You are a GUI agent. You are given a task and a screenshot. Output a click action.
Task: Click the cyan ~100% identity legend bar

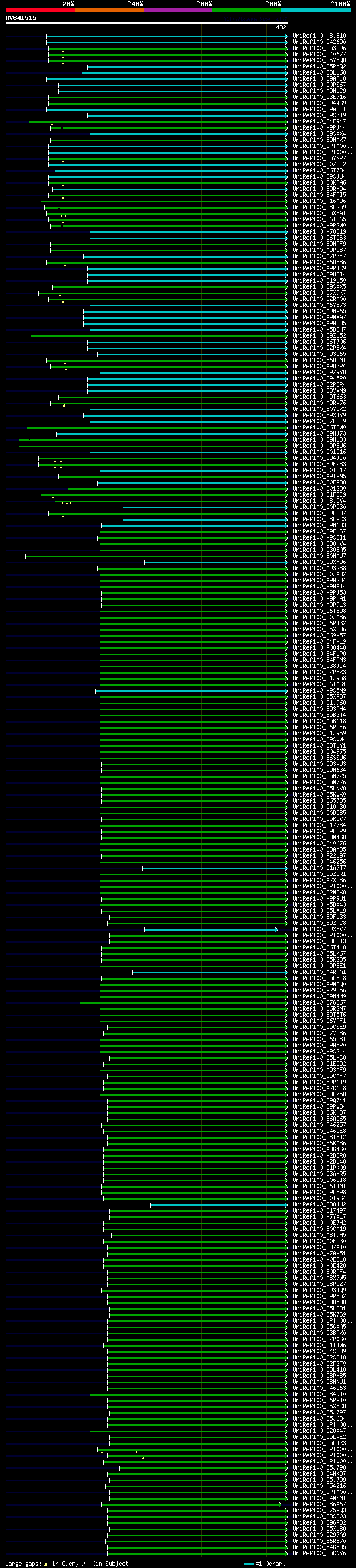tap(316, 10)
